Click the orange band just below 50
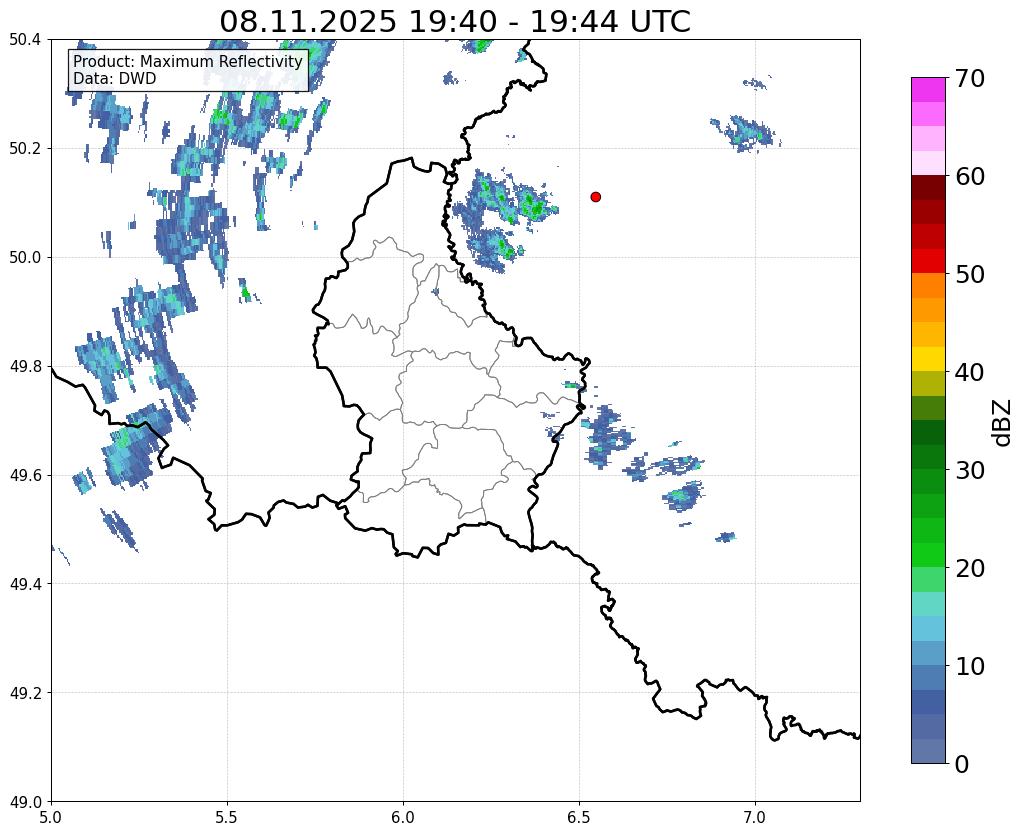The image size is (1023, 834). [x=928, y=286]
